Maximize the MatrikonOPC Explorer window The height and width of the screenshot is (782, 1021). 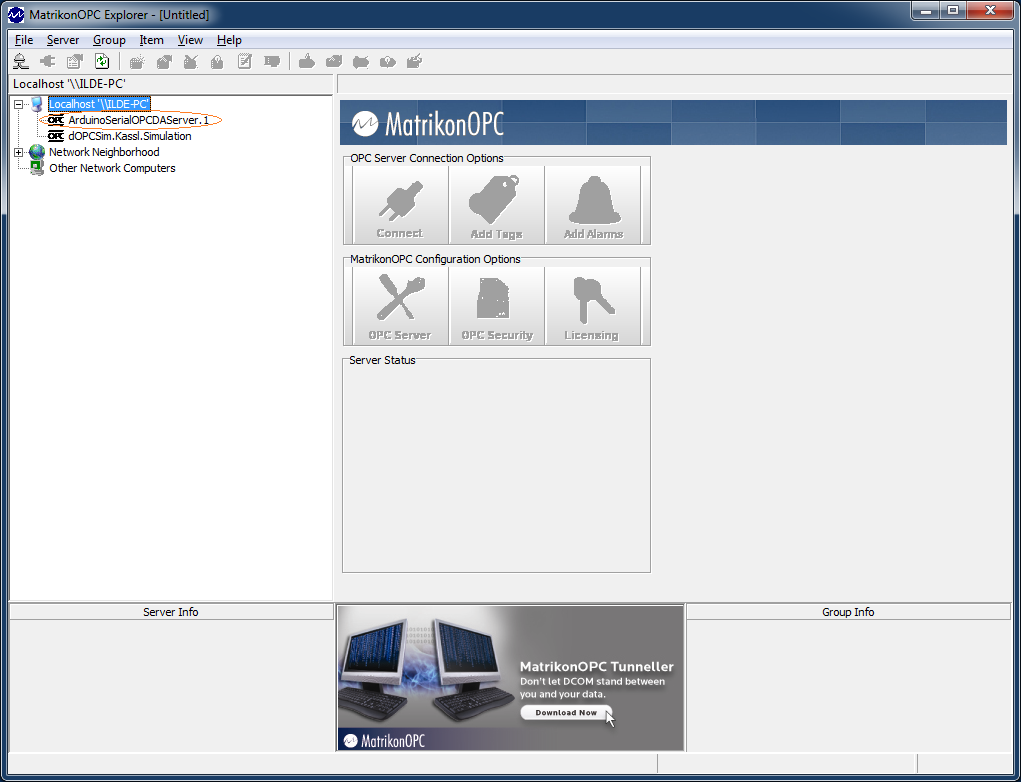(953, 11)
